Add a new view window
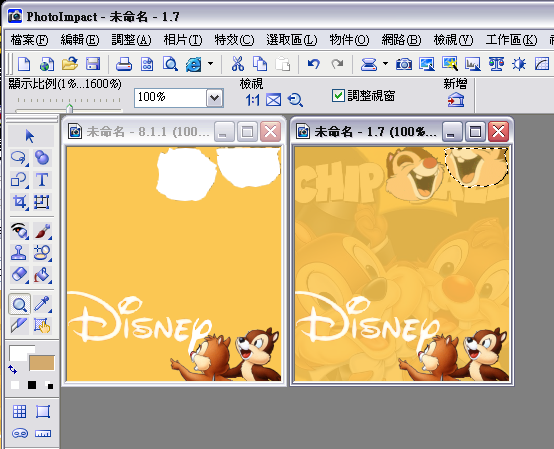The width and height of the screenshot is (554, 449). point(456,100)
